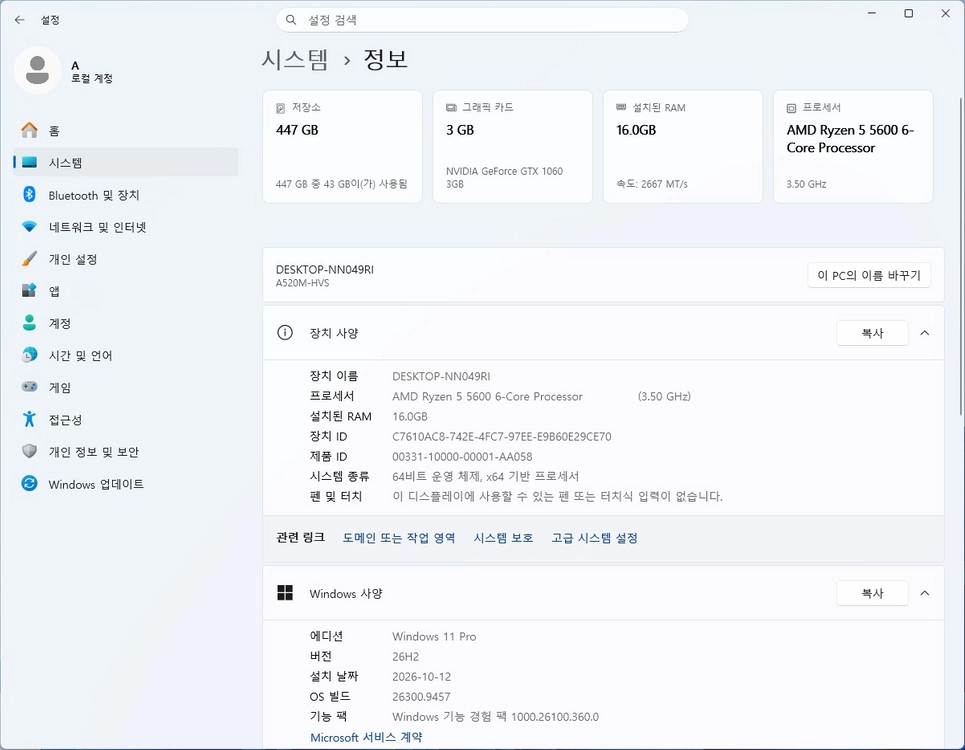Click the info circle icon beside 장치 사양
This screenshot has height=750, width=965.
[x=285, y=333]
